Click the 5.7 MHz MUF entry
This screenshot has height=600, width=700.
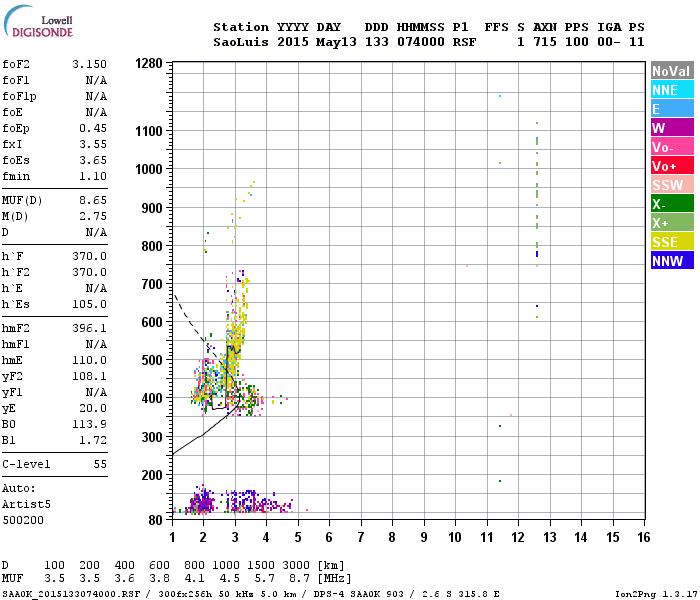pos(265,579)
